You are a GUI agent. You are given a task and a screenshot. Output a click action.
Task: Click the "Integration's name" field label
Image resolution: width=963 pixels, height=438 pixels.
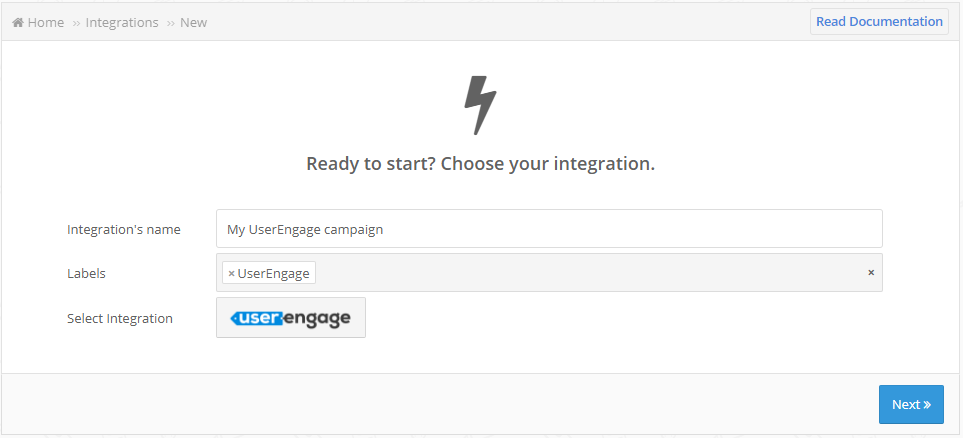pyautogui.click(x=123, y=230)
